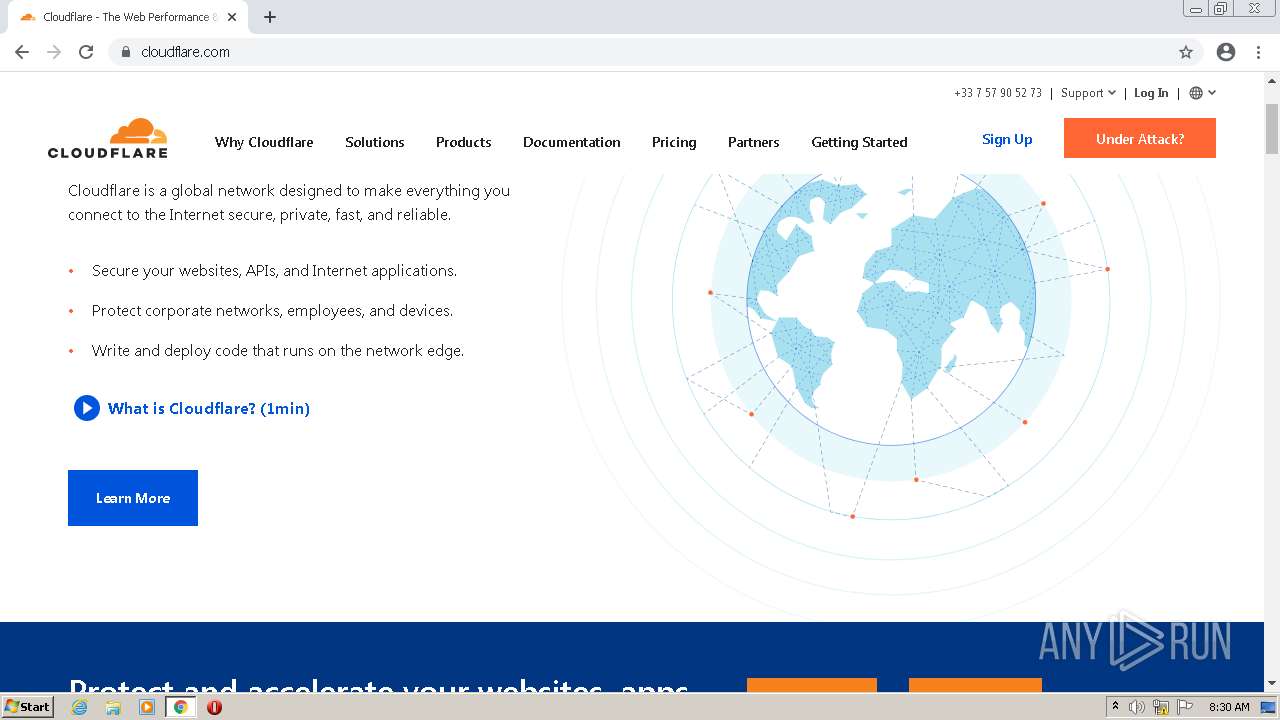Reload the page with the refresh icon
Image resolution: width=1280 pixels, height=720 pixels.
click(x=86, y=52)
